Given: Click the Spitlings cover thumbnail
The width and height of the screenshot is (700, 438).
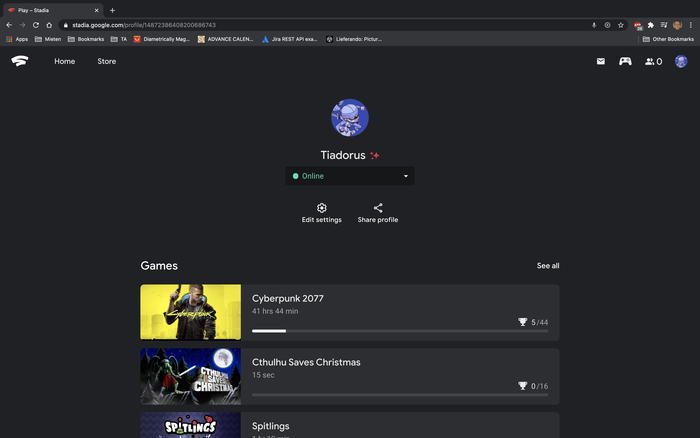Looking at the screenshot, I should [191, 425].
